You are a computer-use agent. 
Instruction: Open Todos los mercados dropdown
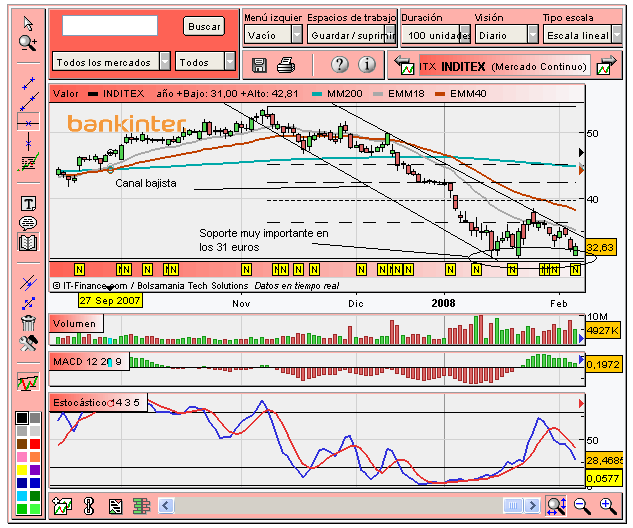coord(111,62)
